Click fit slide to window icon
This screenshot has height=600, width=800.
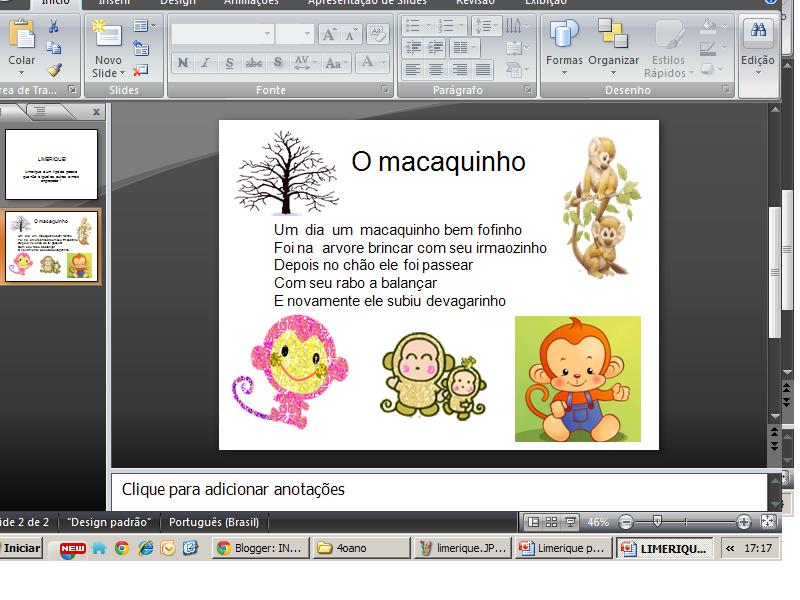point(767,521)
